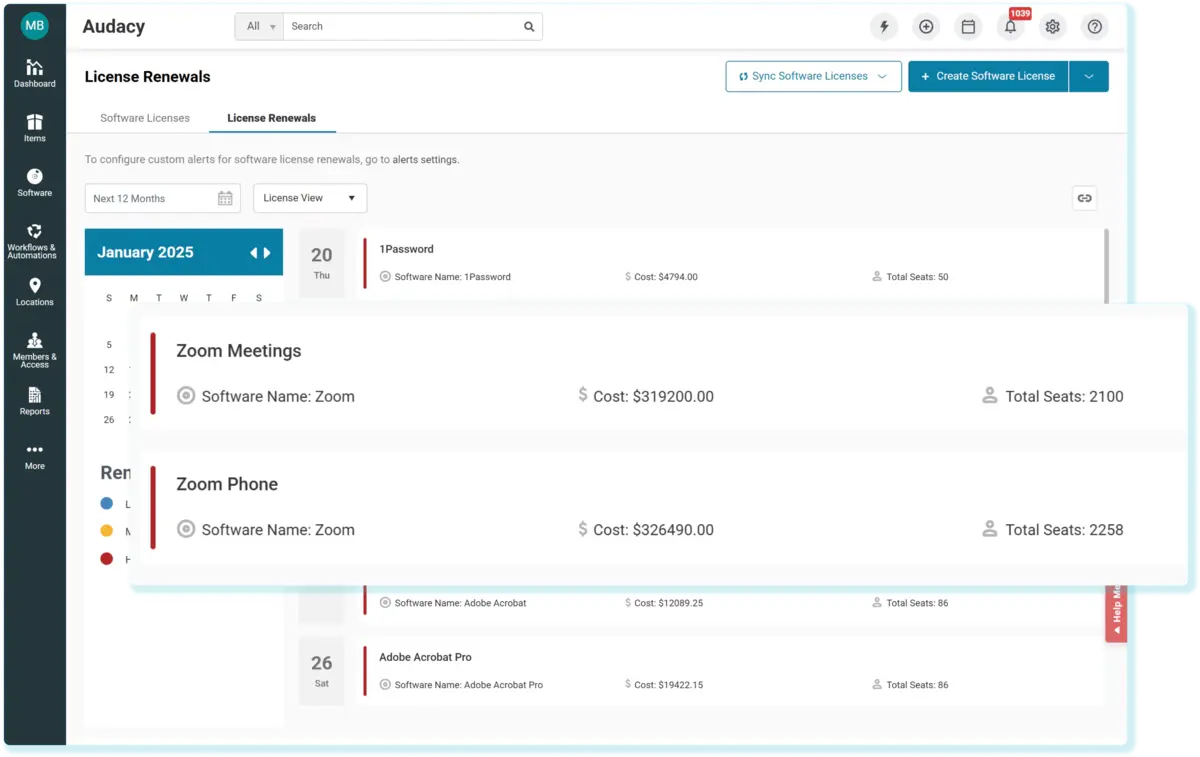The width and height of the screenshot is (1200, 757).
Task: Go to next month in calendar
Action: [x=267, y=253]
